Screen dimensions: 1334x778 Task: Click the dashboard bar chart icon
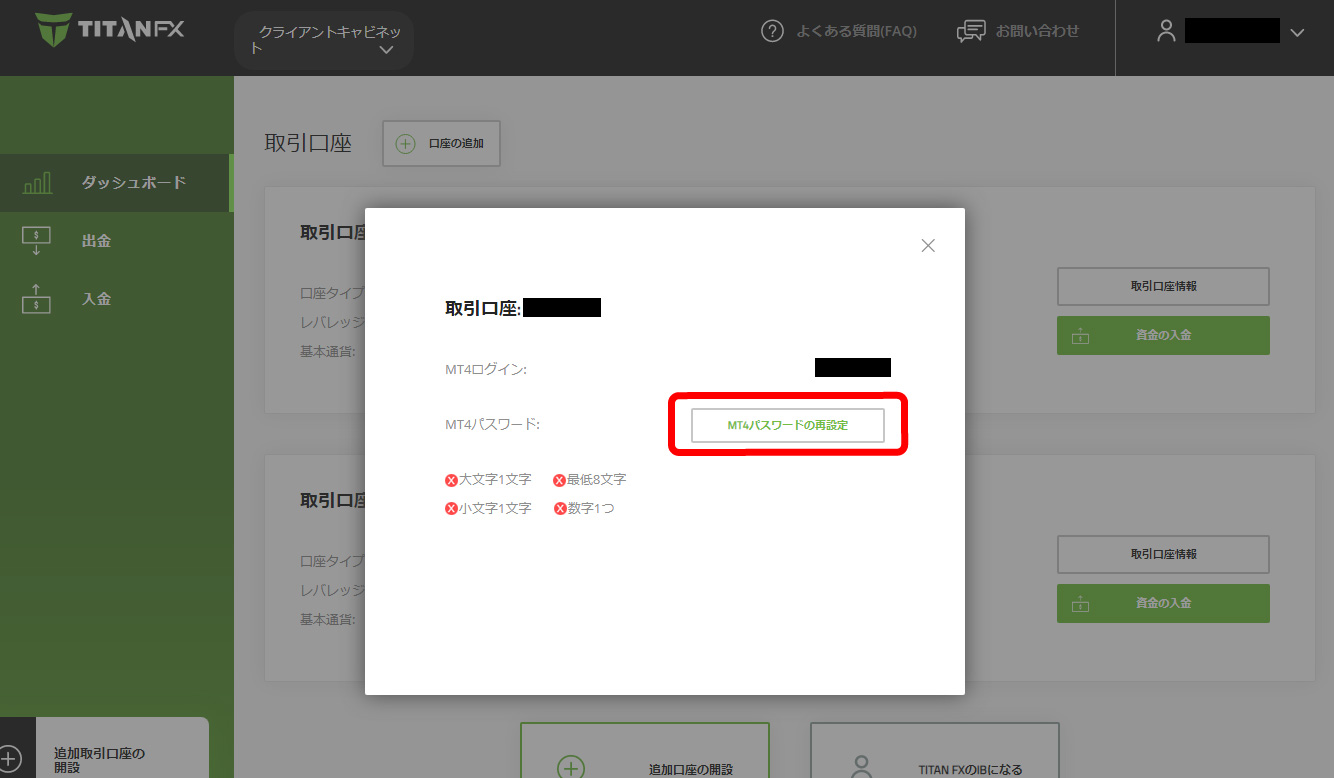(37, 183)
